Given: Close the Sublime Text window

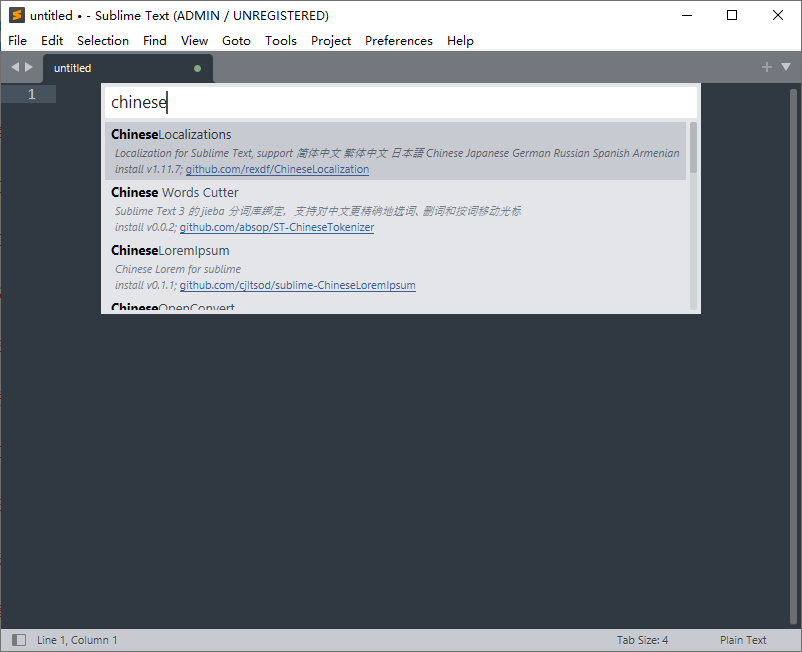Looking at the screenshot, I should [777, 15].
